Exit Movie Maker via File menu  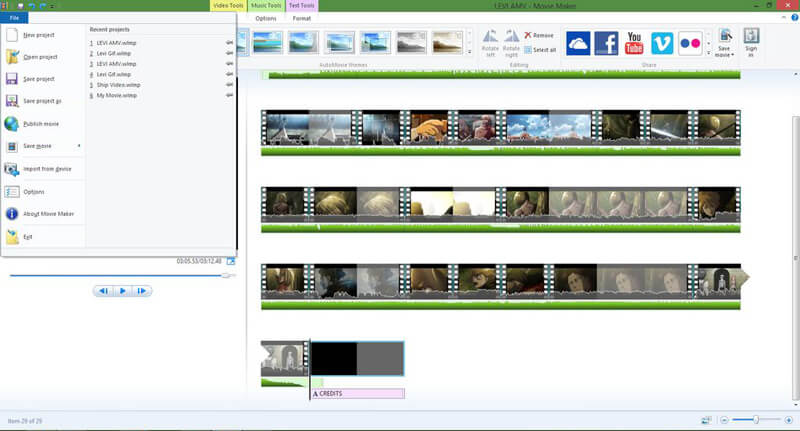point(28,237)
